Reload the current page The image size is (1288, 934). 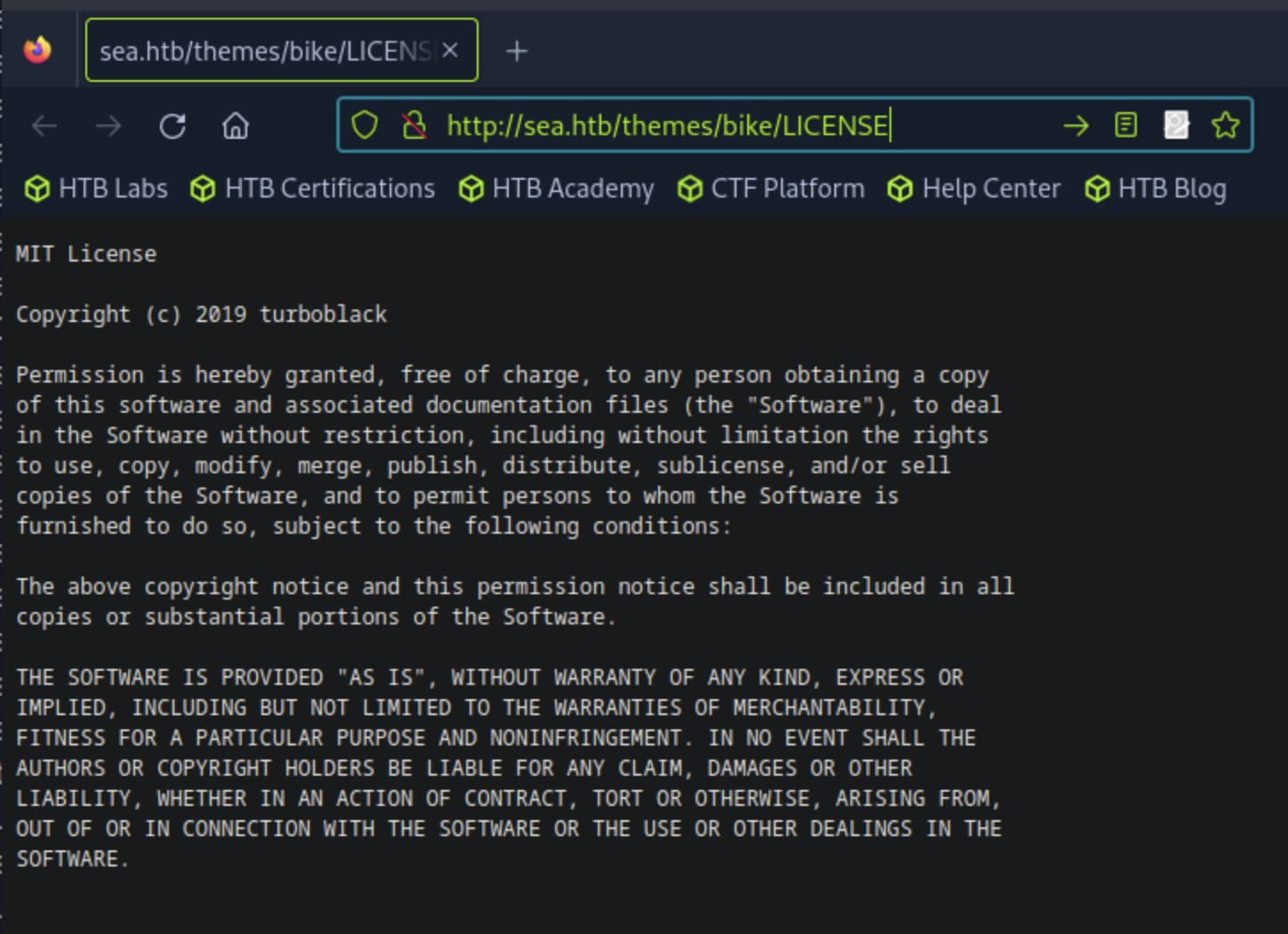coord(173,126)
